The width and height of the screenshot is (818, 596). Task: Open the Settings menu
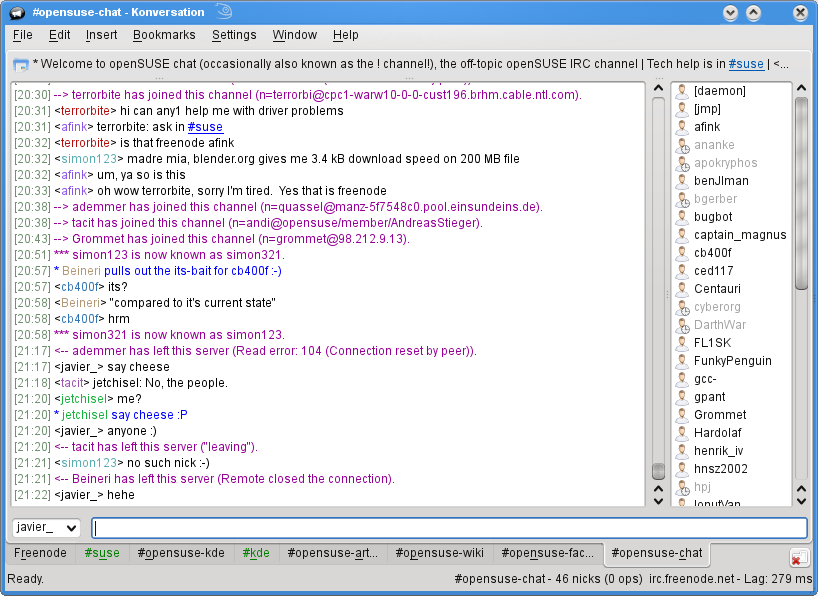coord(233,34)
